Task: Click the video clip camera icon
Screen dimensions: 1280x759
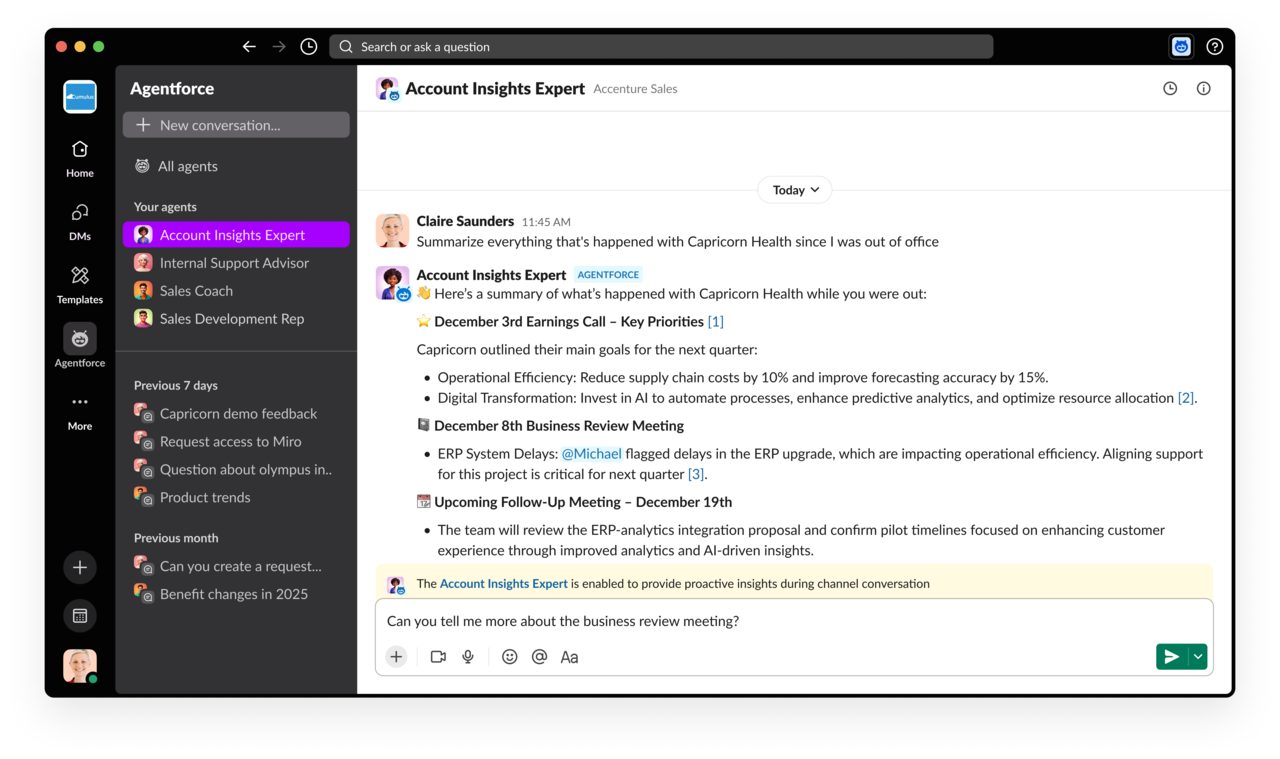Action: click(438, 657)
